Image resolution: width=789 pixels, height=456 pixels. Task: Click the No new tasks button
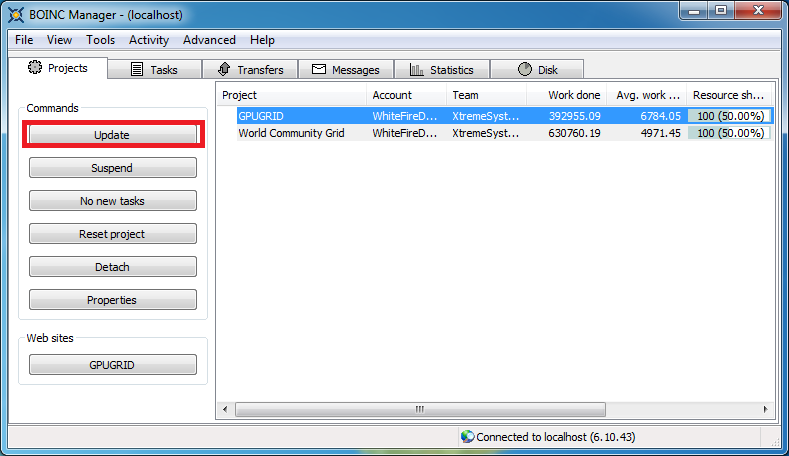[113, 201]
